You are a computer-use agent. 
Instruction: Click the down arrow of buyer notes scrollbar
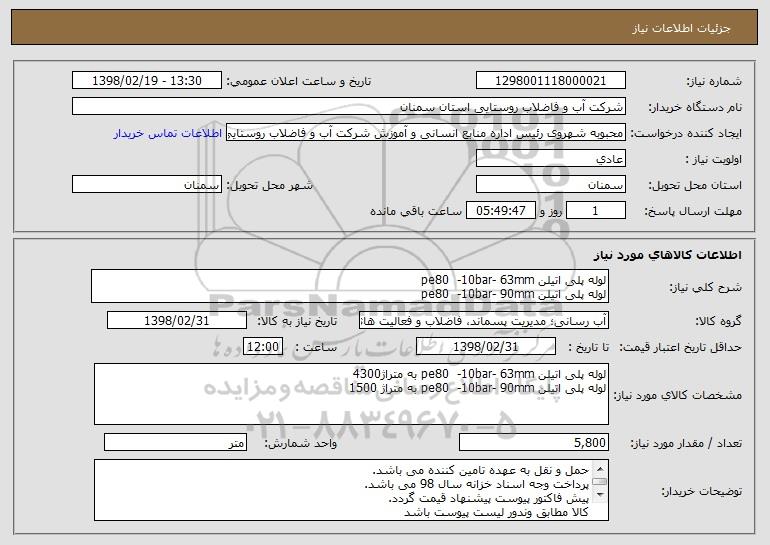pos(599,495)
